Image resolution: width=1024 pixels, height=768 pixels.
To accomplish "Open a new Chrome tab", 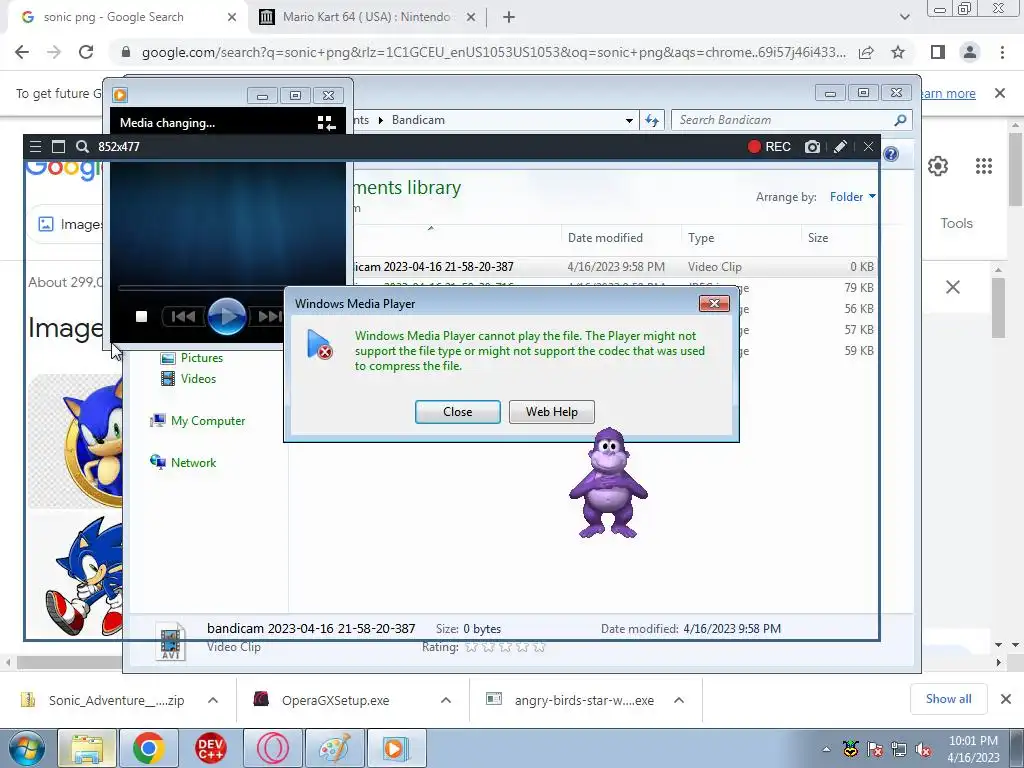I will coord(509,18).
